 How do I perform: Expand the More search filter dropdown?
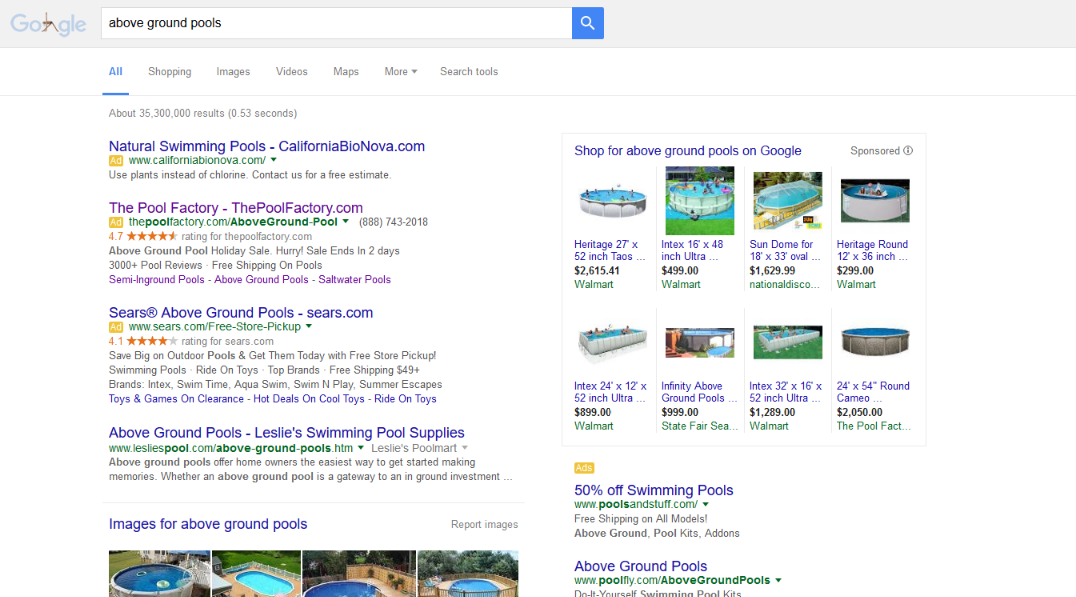[x=401, y=71]
